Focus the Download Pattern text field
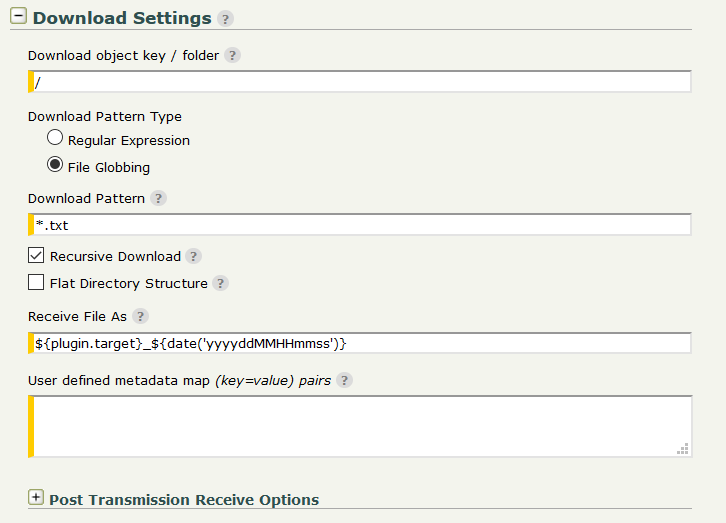The height and width of the screenshot is (523, 726). click(362, 225)
